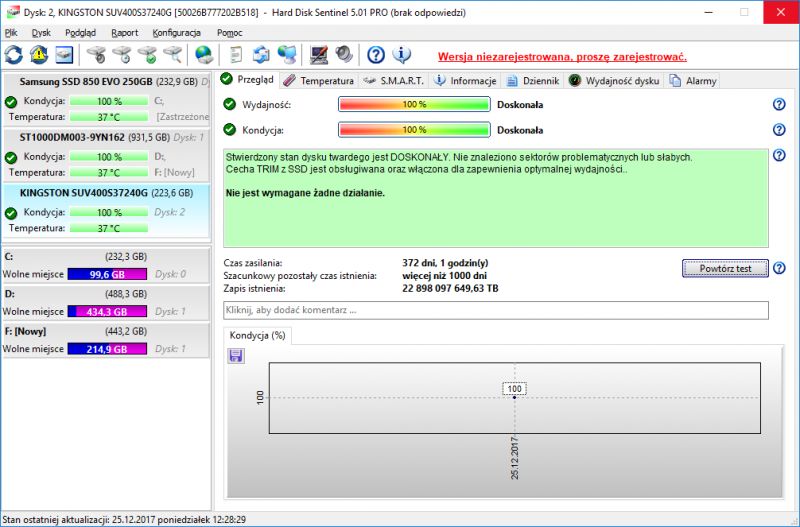The width and height of the screenshot is (800, 527).
Task: Click the network computers toolbar icon
Action: pyautogui.click(x=287, y=55)
